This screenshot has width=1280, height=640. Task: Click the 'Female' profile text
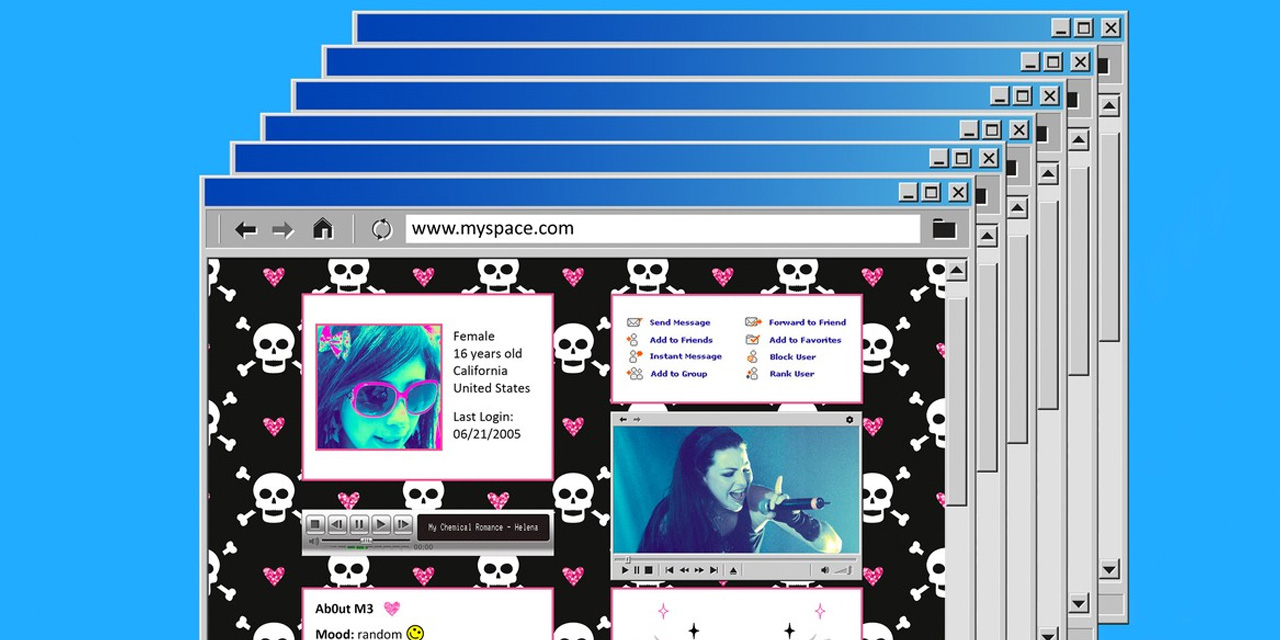(x=474, y=336)
